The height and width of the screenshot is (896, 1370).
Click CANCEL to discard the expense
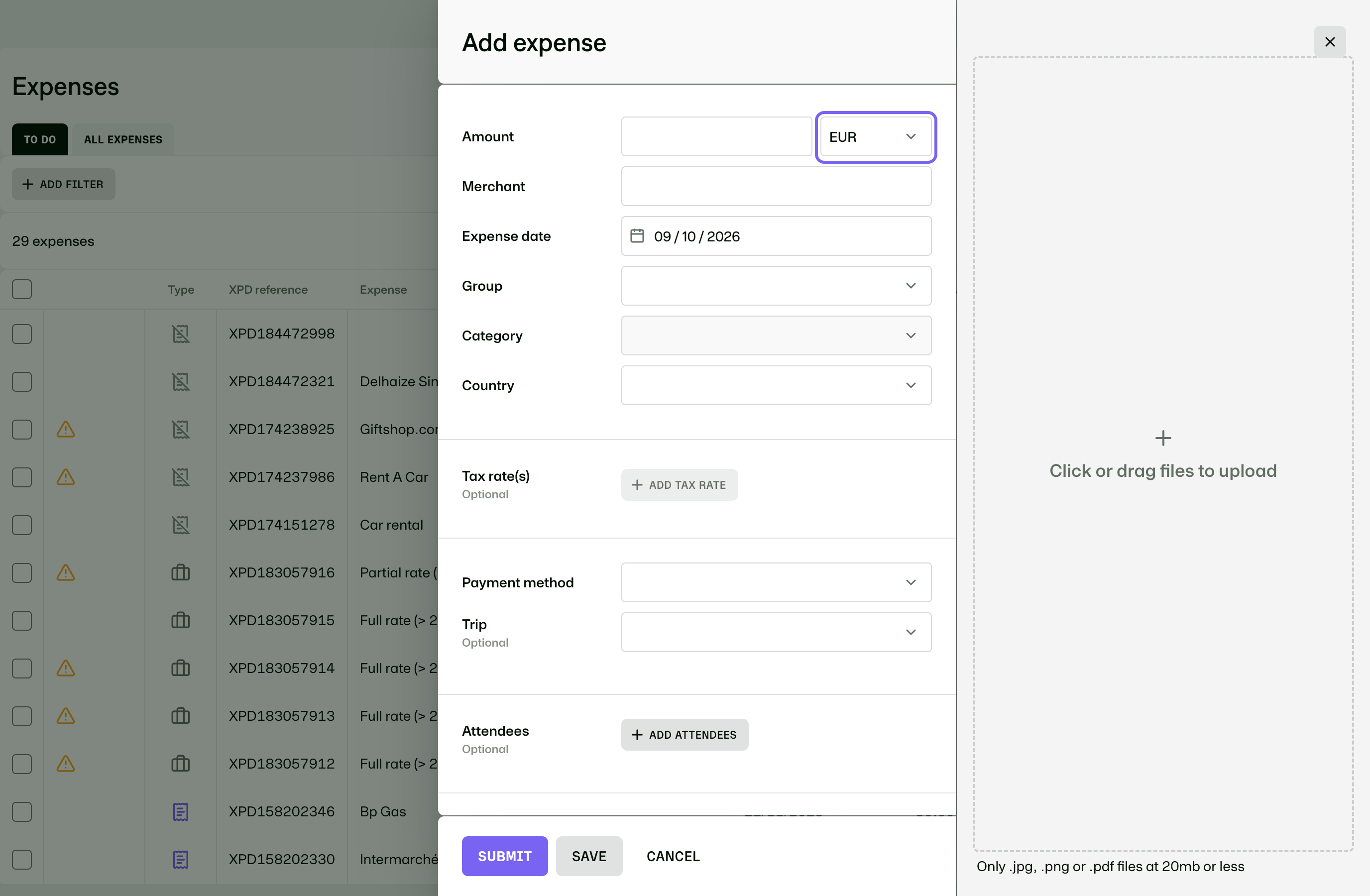pyautogui.click(x=673, y=856)
